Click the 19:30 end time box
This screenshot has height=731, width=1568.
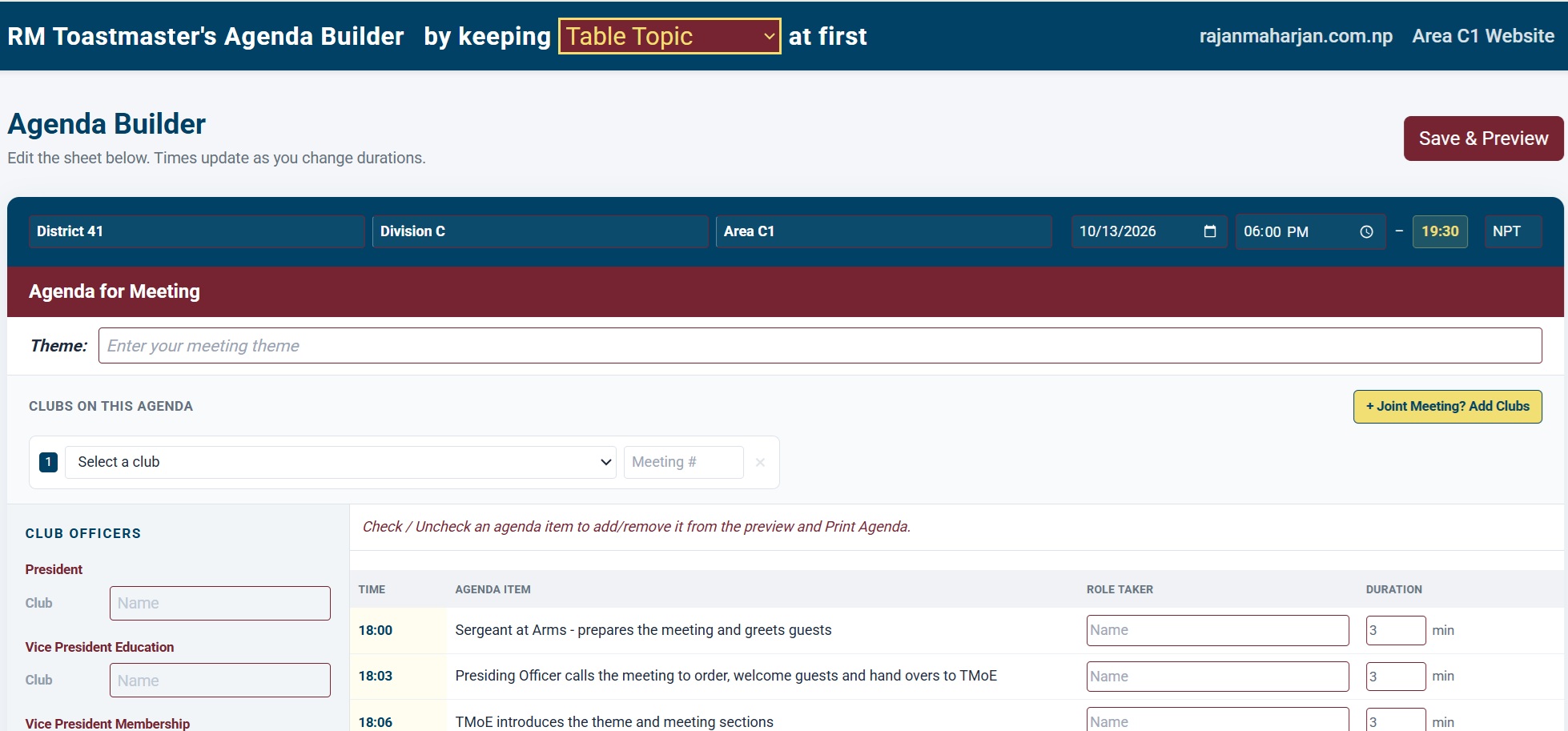coord(1440,231)
